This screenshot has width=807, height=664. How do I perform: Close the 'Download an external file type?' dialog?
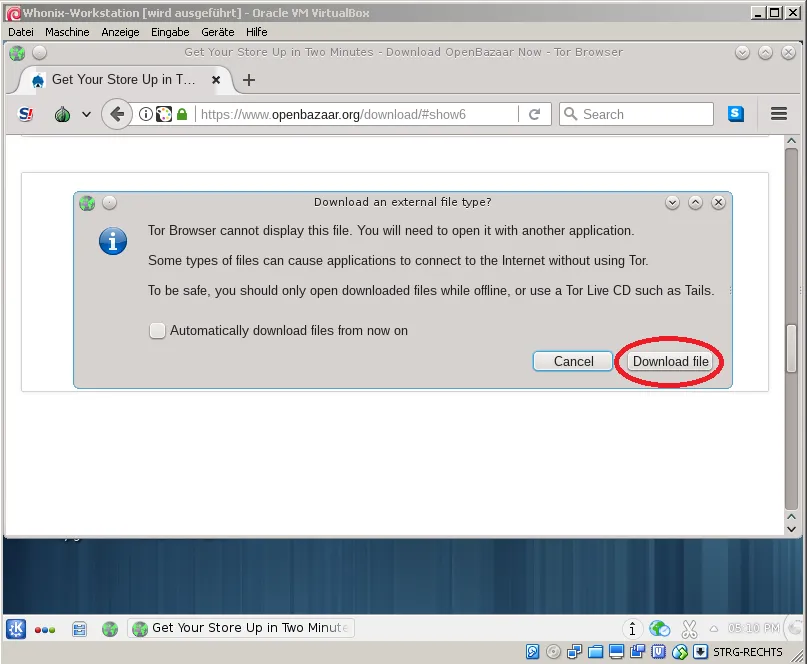pyautogui.click(x=718, y=203)
